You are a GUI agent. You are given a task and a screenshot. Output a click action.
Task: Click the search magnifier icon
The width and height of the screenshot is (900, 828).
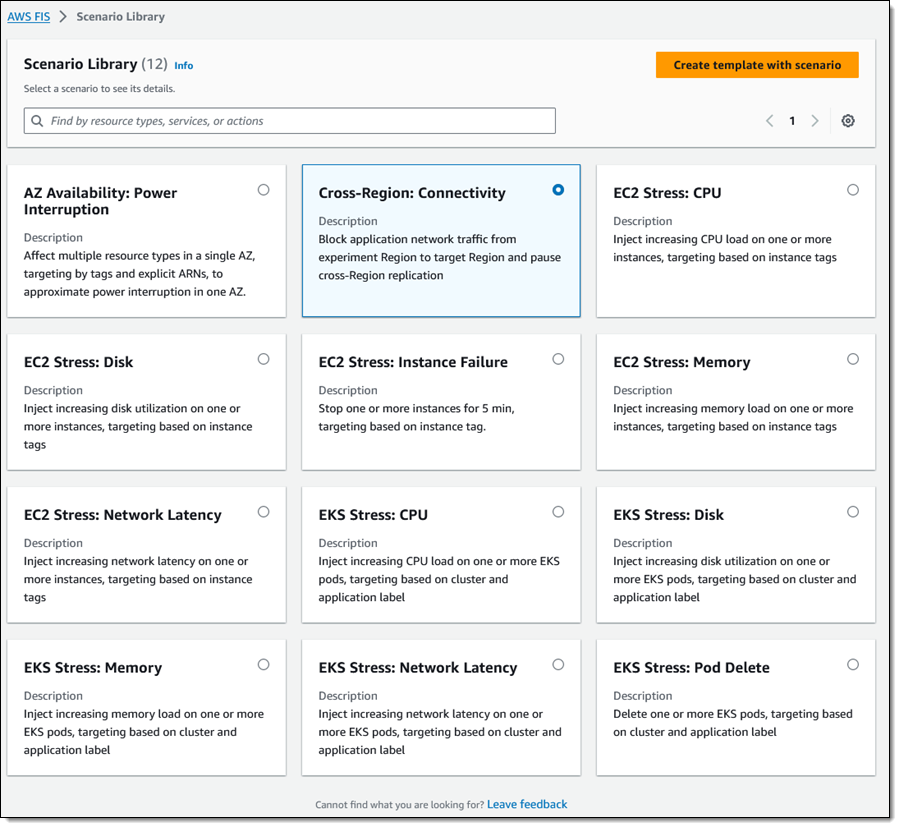tap(37, 121)
